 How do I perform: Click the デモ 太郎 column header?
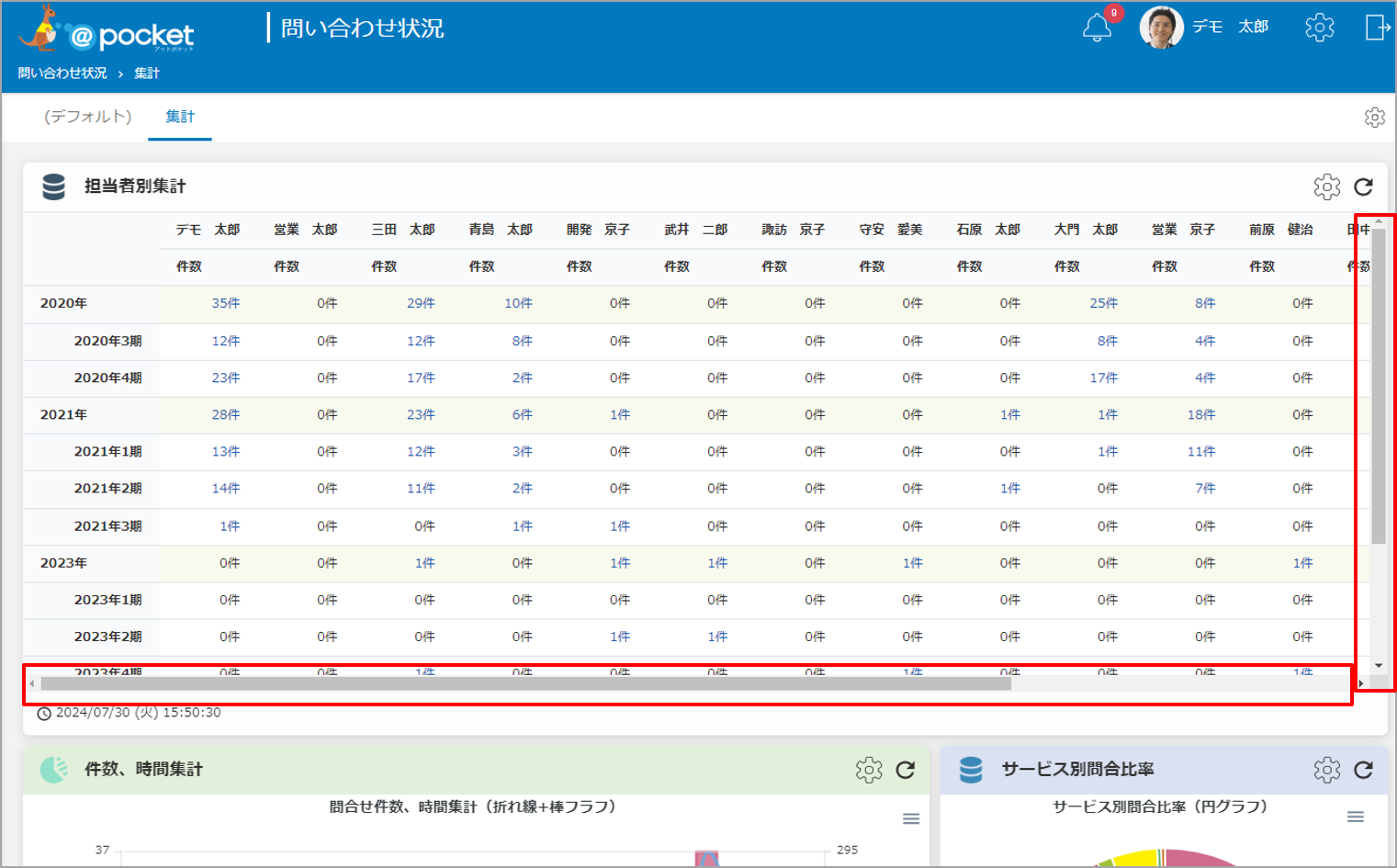pyautogui.click(x=208, y=230)
